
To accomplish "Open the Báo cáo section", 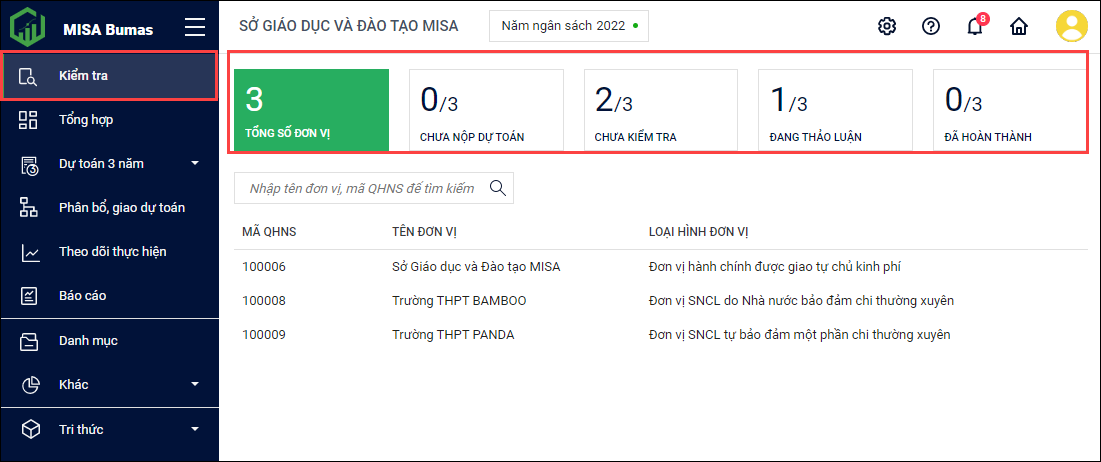I will click(82, 296).
